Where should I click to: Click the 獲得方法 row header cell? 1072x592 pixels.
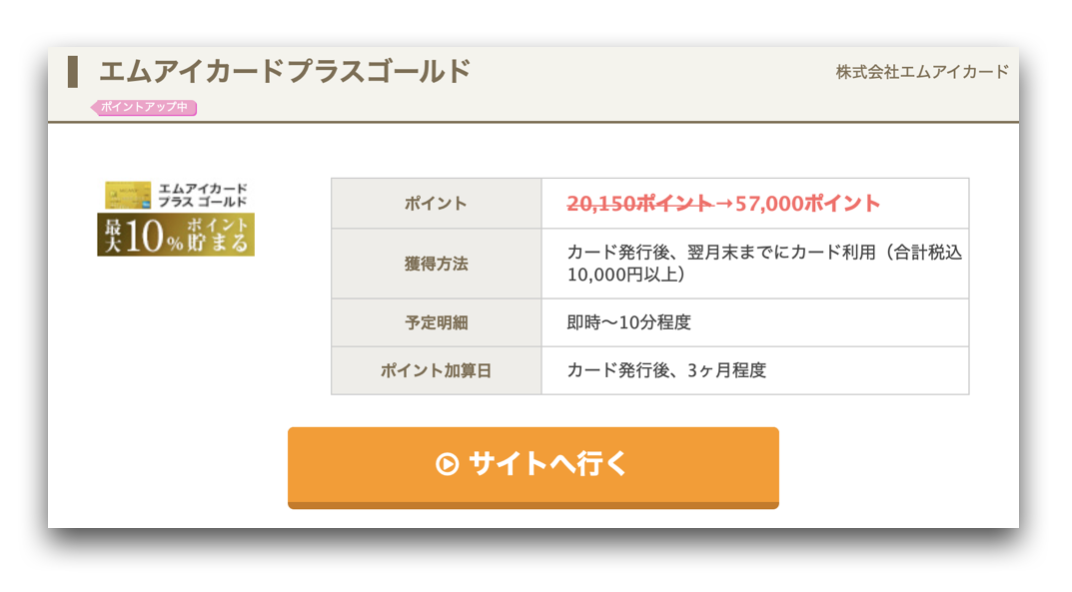[x=436, y=263]
